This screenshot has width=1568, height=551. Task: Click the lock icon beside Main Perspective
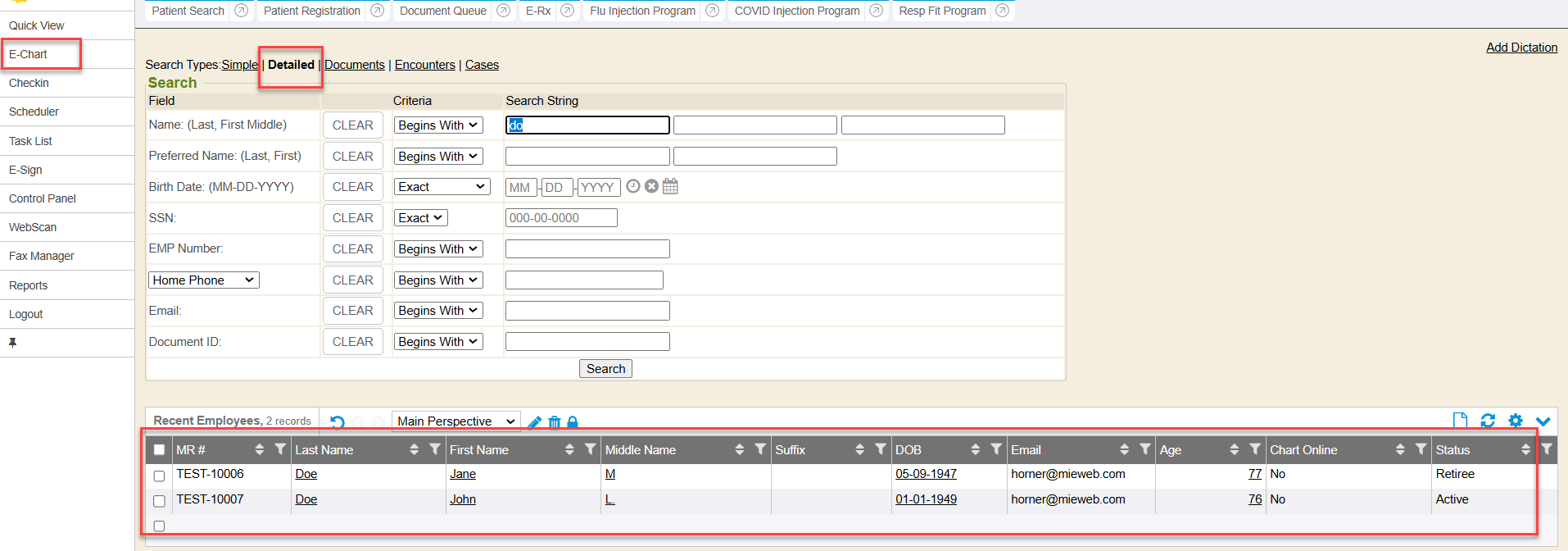coord(573,422)
